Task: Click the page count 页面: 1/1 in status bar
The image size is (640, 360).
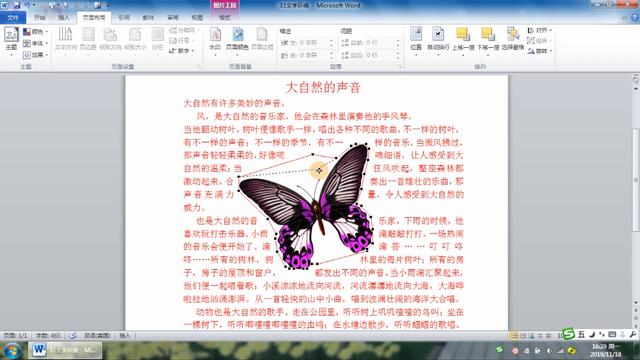Action: [x=16, y=336]
